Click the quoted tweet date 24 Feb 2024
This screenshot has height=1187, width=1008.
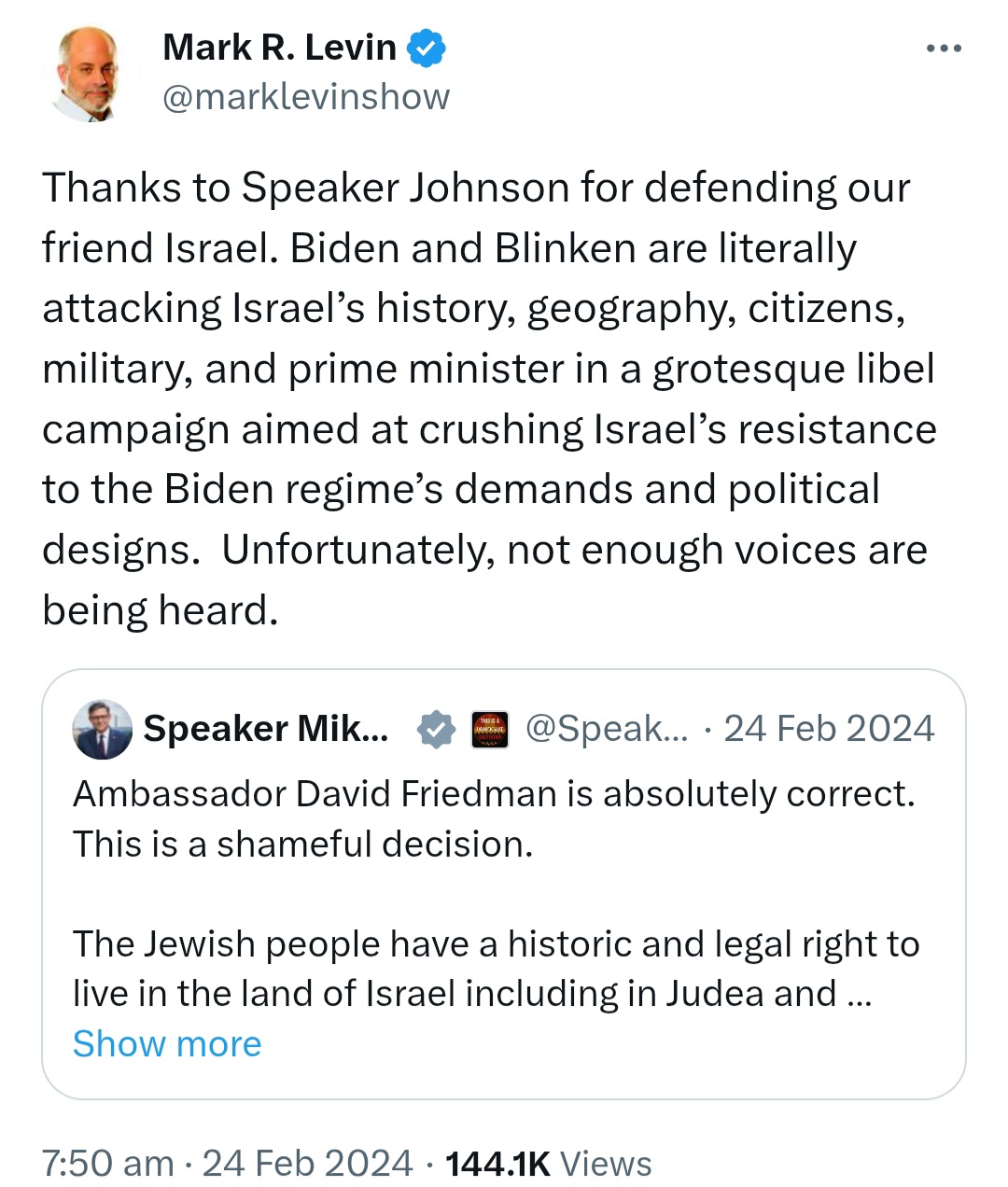pos(829,729)
